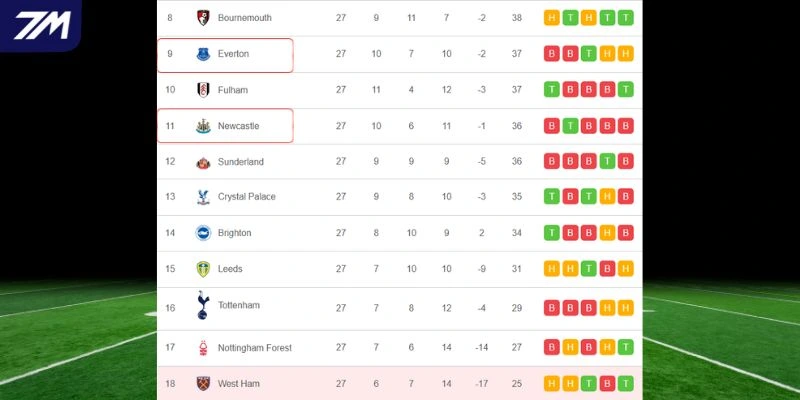This screenshot has height=400, width=800.
Task: Click the West Ham club crest
Action: (x=203, y=383)
